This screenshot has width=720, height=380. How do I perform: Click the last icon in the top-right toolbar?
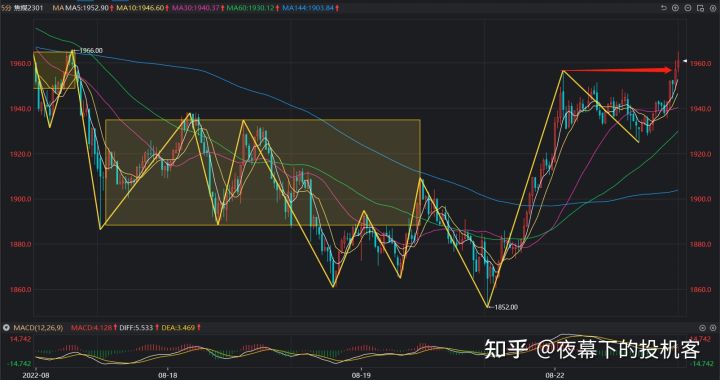click(713, 8)
